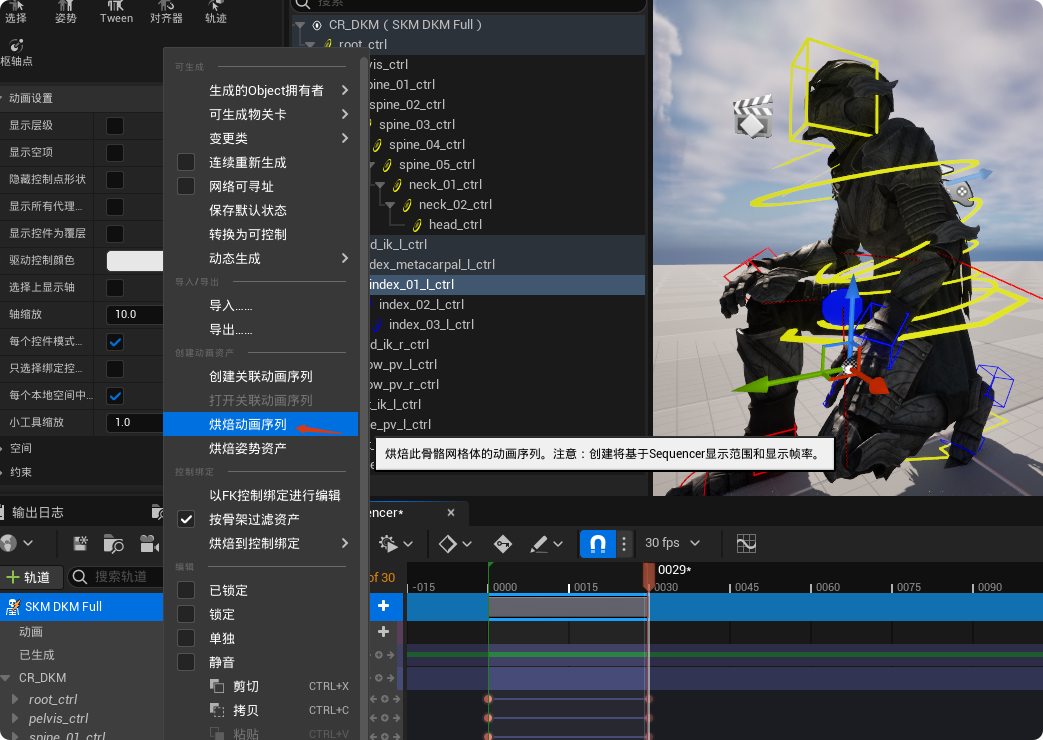
Task: Click the 轴缩放 value field
Action: [x=135, y=315]
